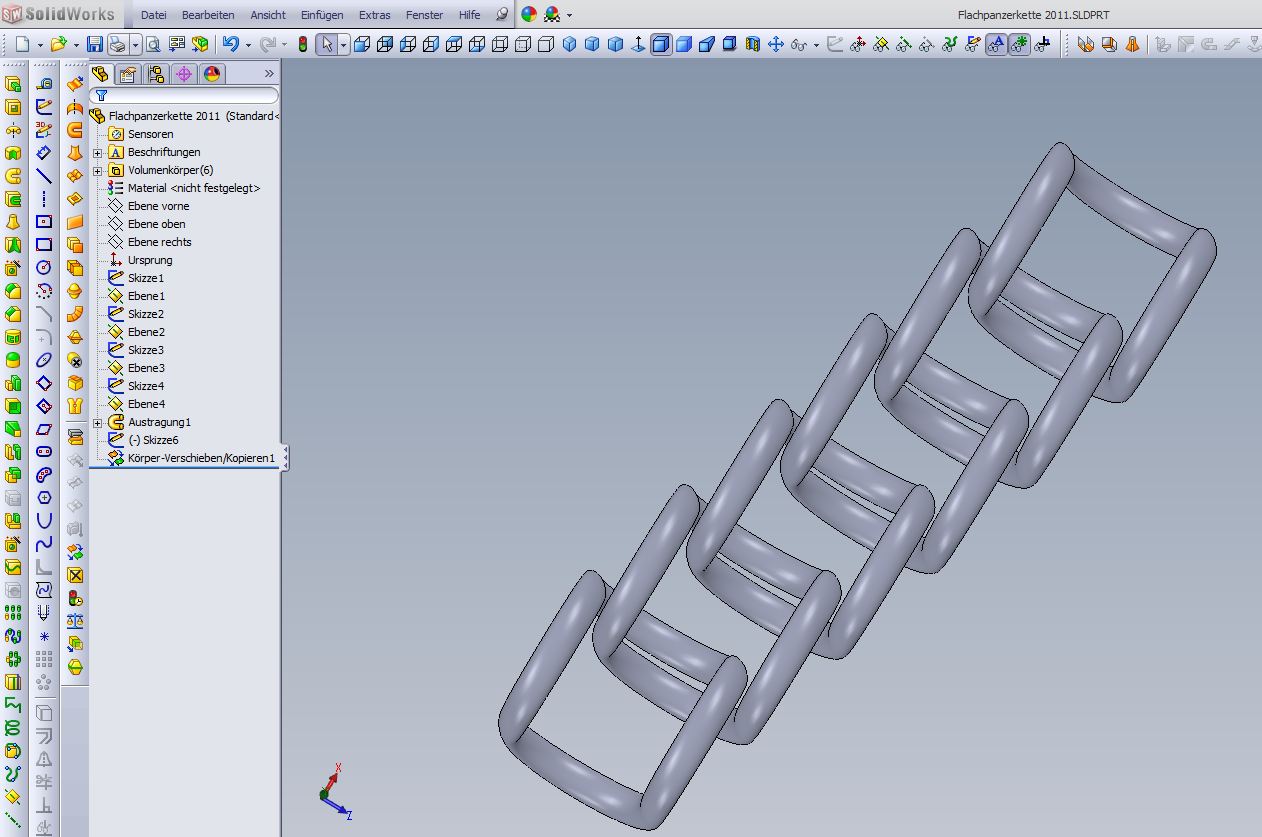
Task: Expand the Volumenkörper(6) folder
Action: tap(98, 170)
